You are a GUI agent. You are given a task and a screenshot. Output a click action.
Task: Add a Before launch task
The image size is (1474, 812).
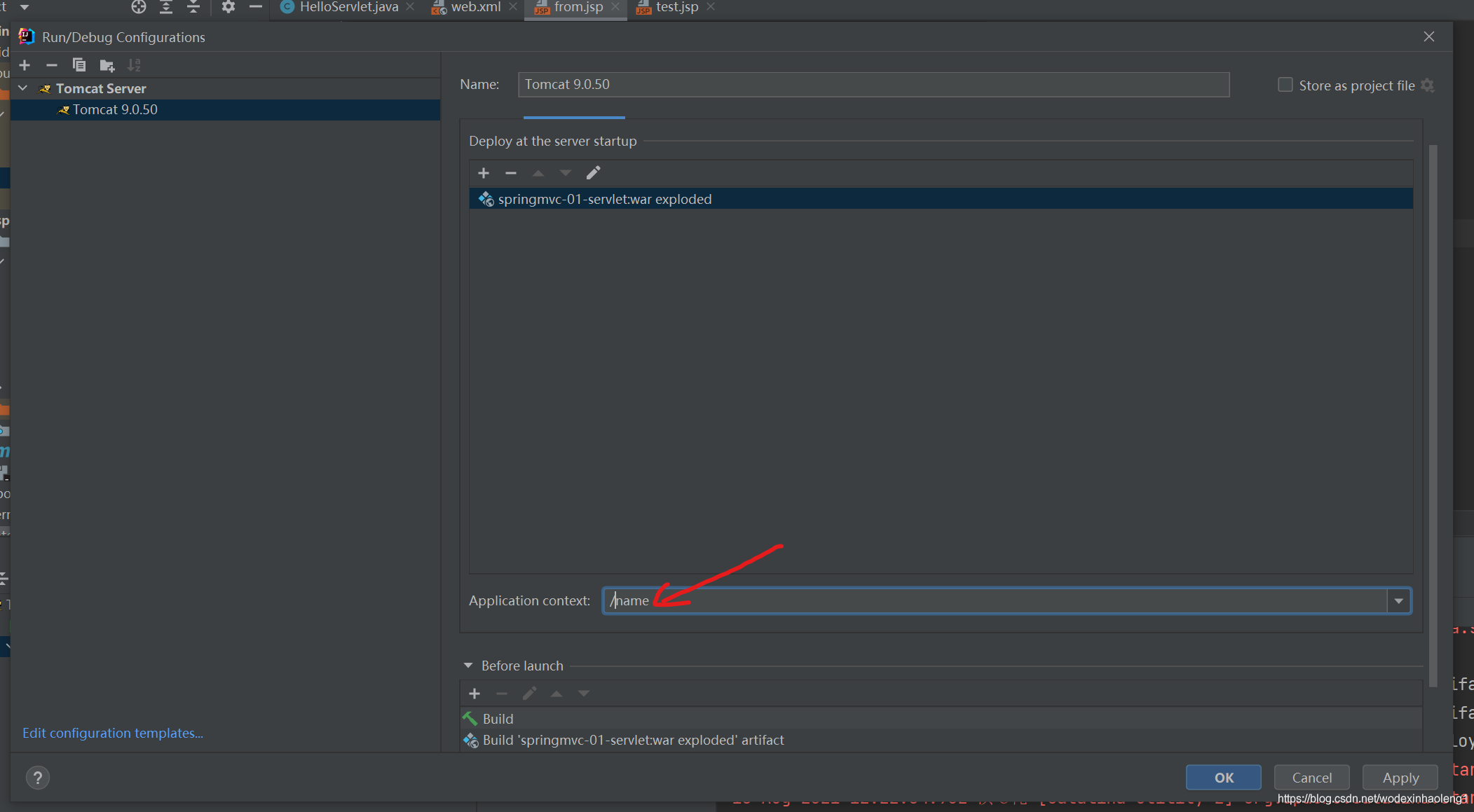(x=475, y=694)
